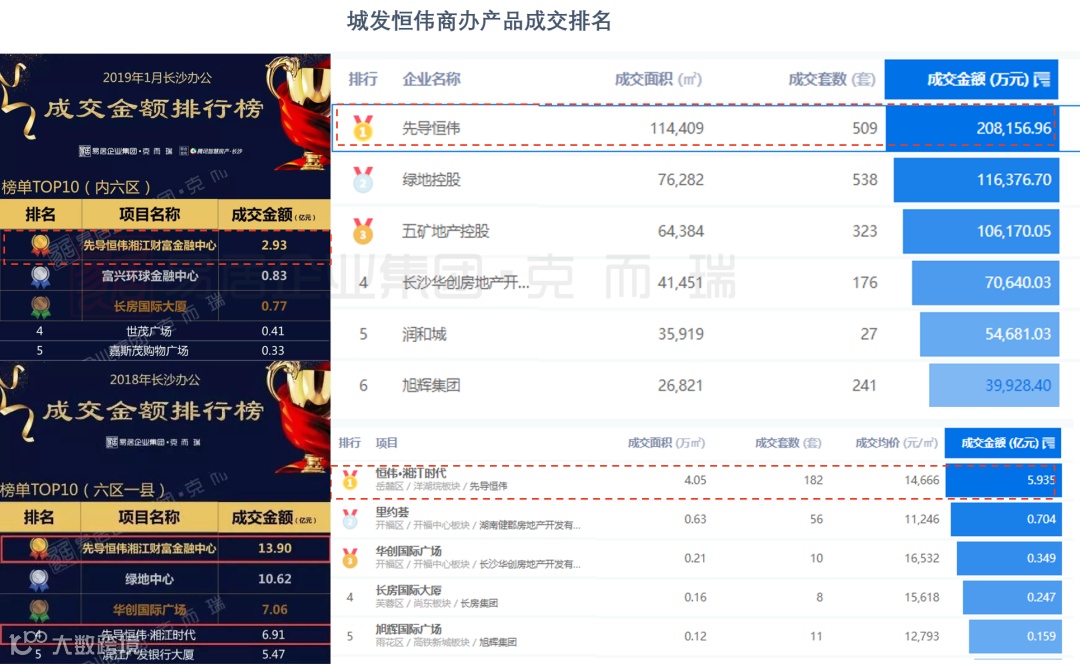
Task: Click the 114,409 area value
Action: pyautogui.click(x=676, y=128)
